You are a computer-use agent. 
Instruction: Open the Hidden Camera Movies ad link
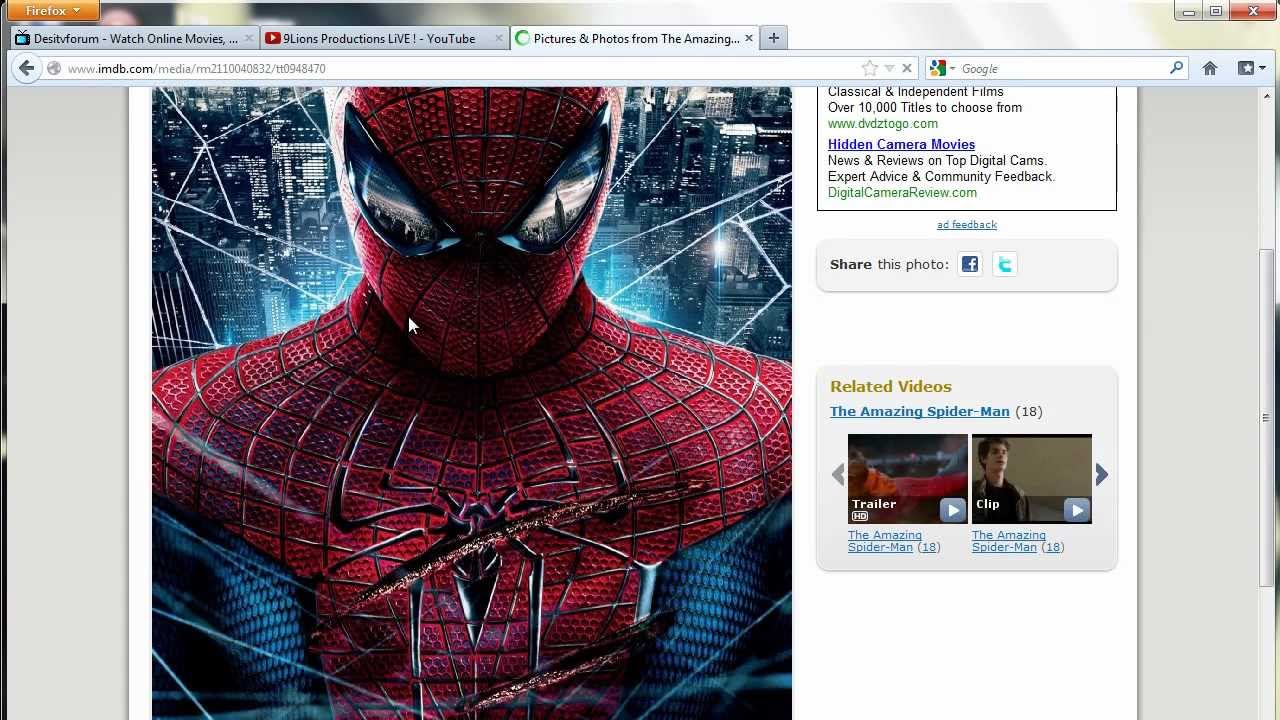901,144
